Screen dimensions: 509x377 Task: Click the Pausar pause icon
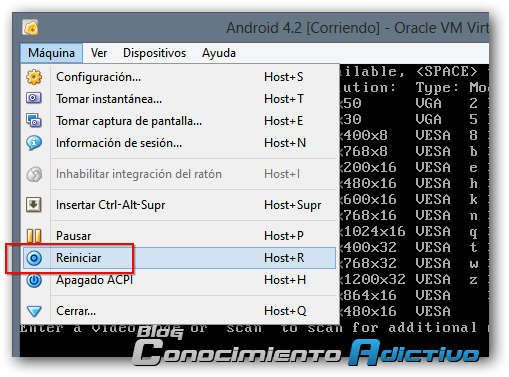pyautogui.click(x=34, y=236)
